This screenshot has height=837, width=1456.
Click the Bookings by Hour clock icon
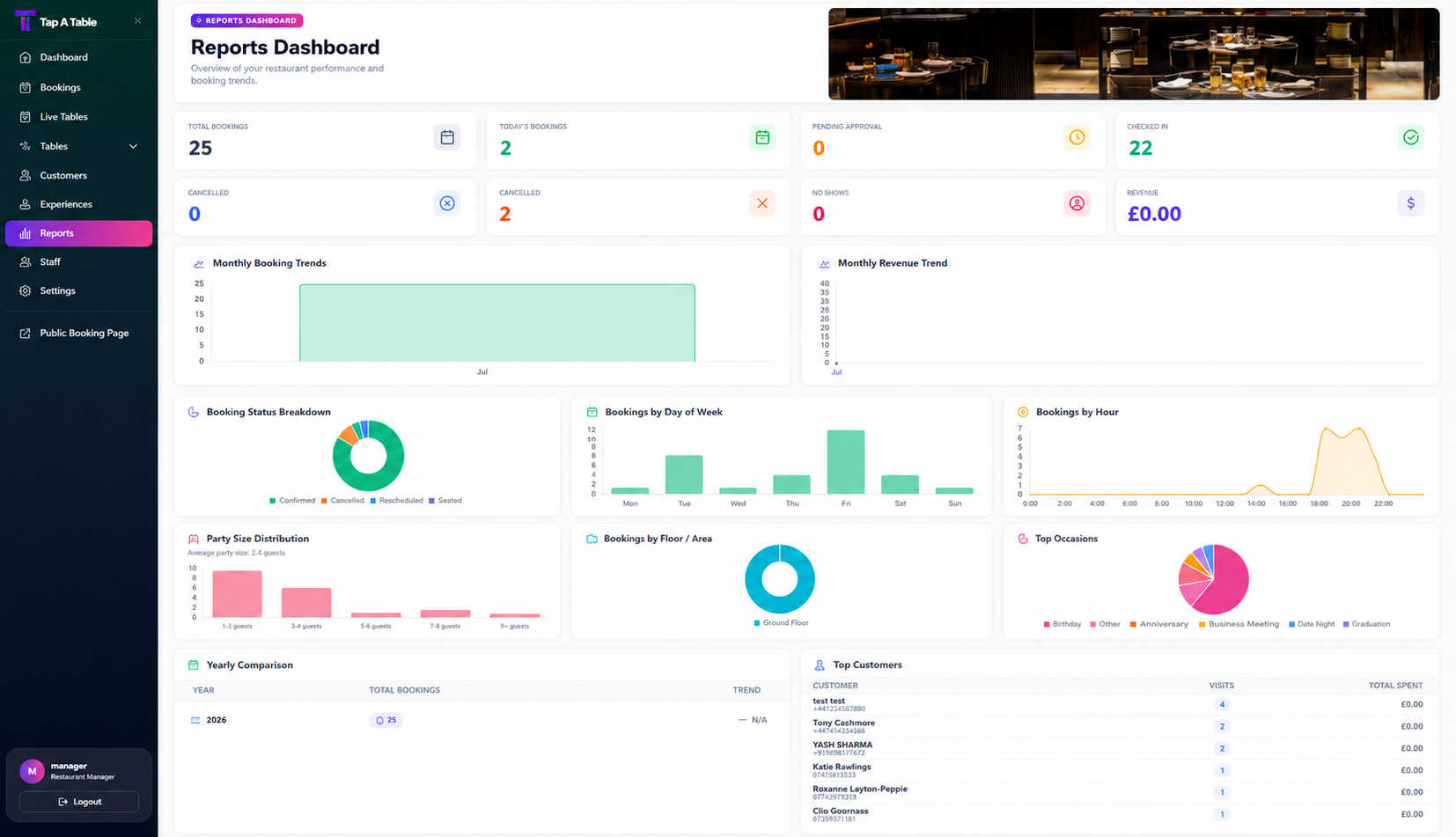(1023, 412)
